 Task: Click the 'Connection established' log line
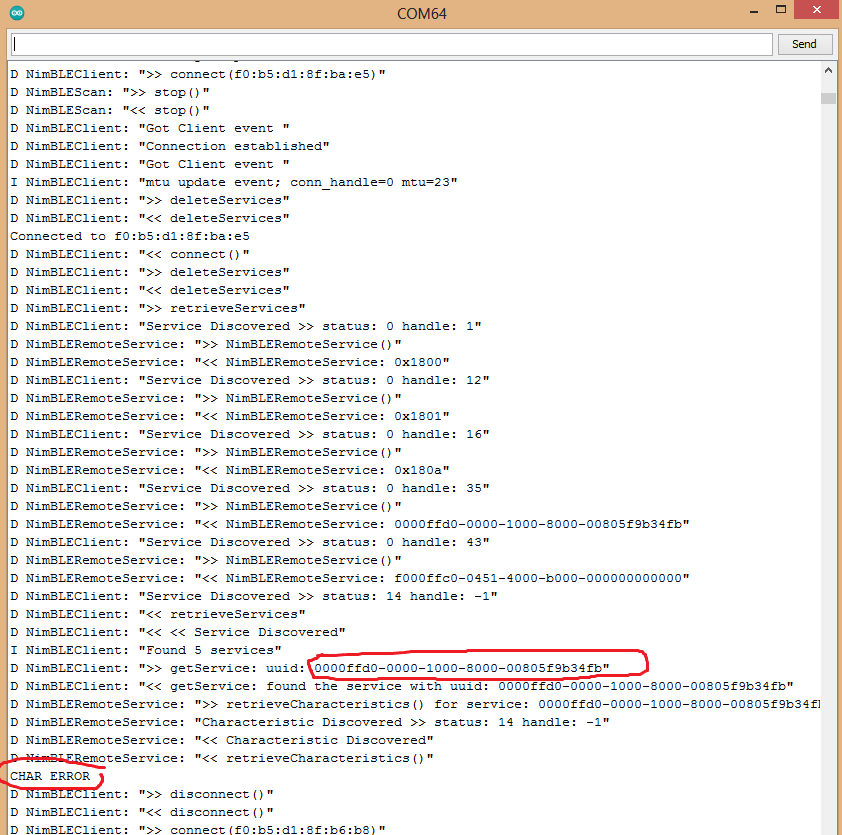pyautogui.click(x=170, y=146)
